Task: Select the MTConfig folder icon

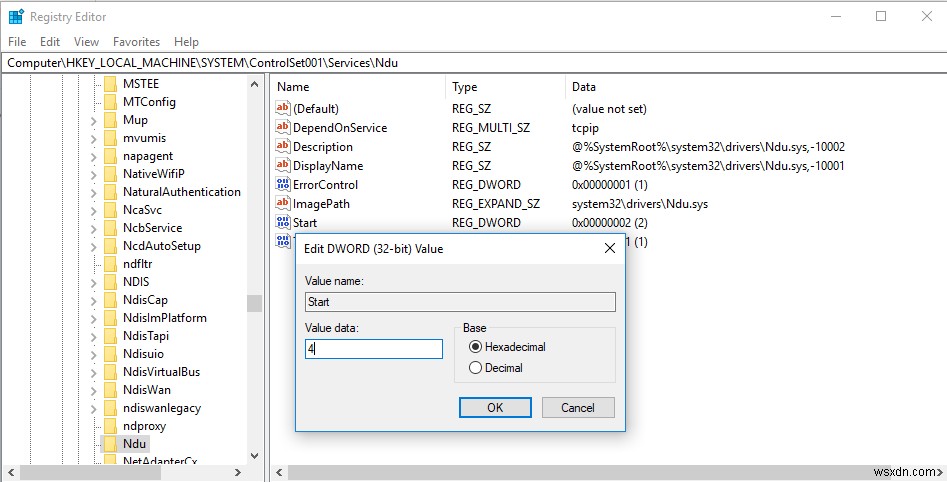Action: 110,101
